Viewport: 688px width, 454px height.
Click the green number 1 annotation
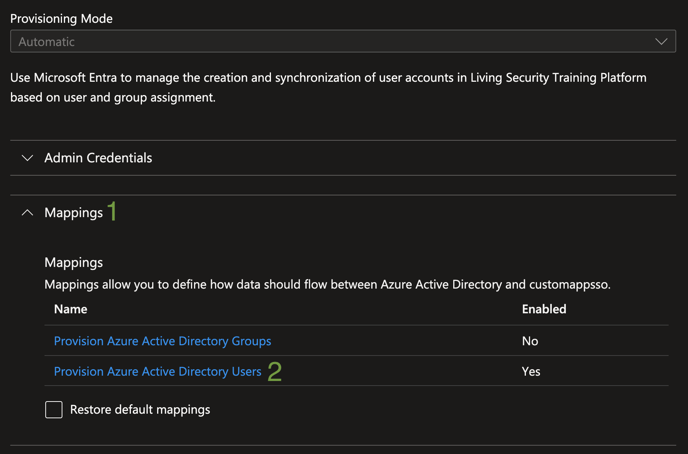(112, 211)
